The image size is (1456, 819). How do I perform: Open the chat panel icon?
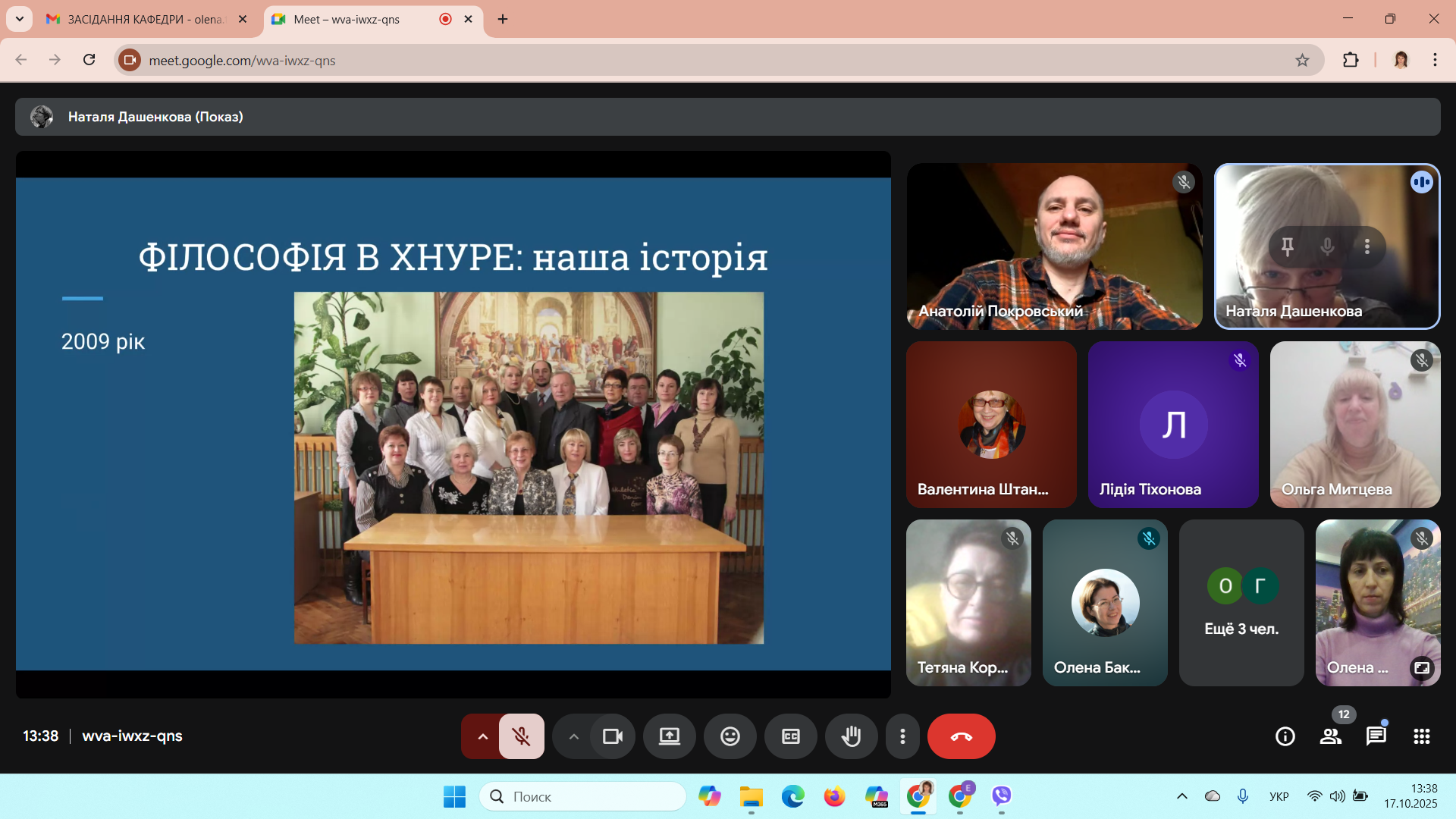pos(1376,736)
